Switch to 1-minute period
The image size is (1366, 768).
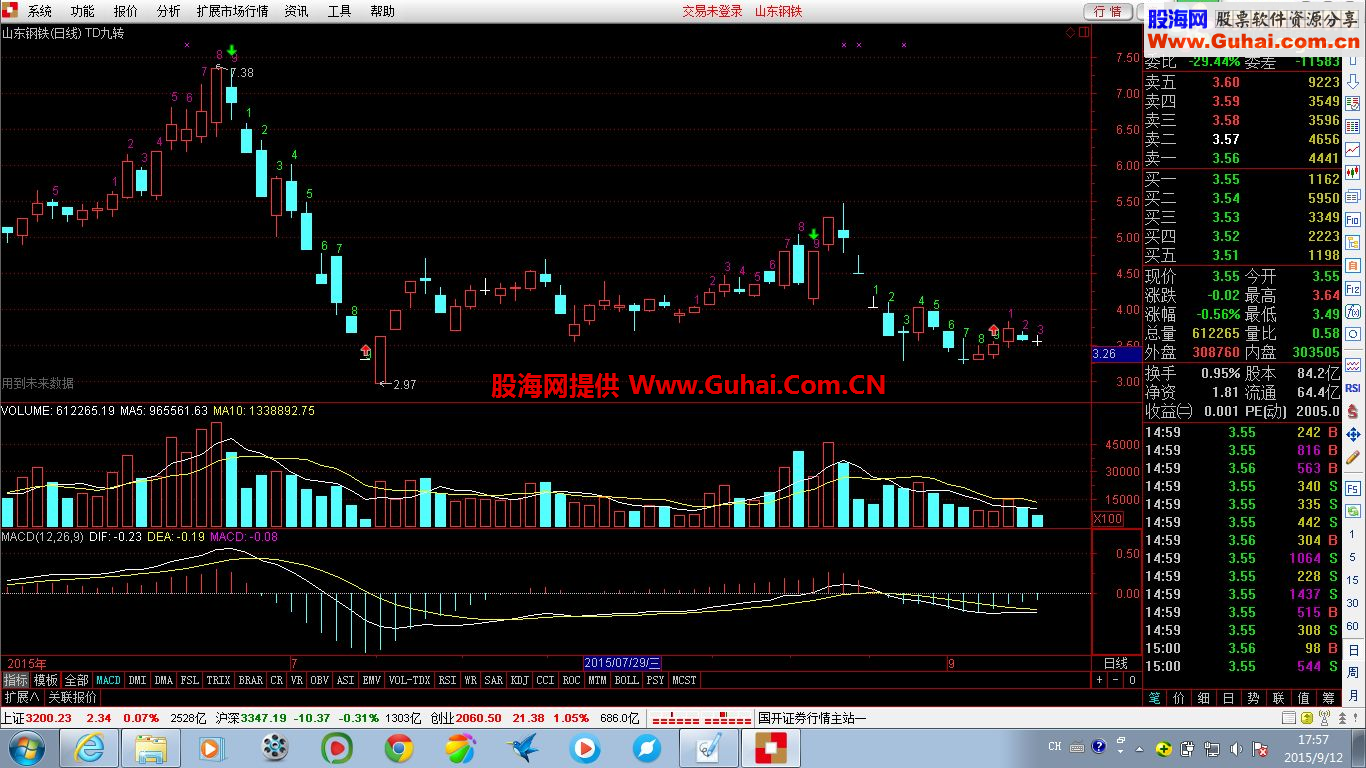tap(1352, 533)
